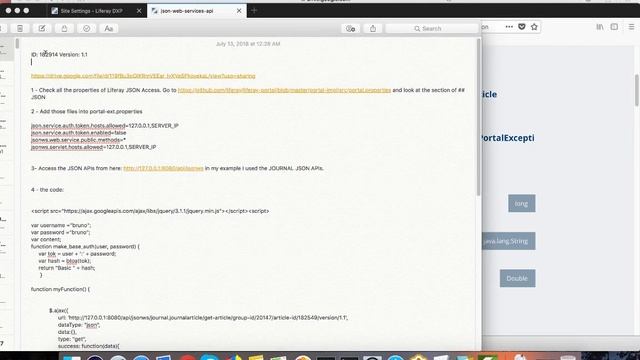Click 'success: function(data){' line
This screenshot has height=360, width=640.
pyautogui.click(x=89, y=346)
